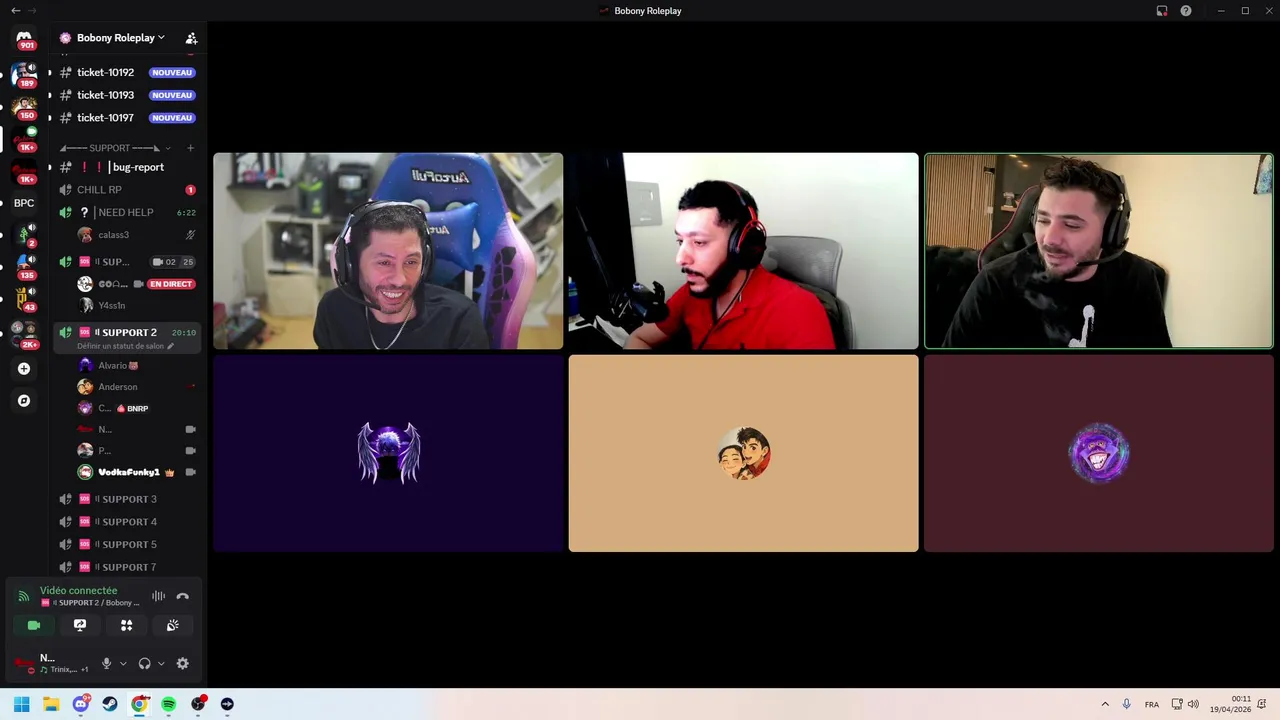Viewport: 1280px width, 720px height.
Task: Join the SUPPORT 3 voice channel
Action: [127, 499]
